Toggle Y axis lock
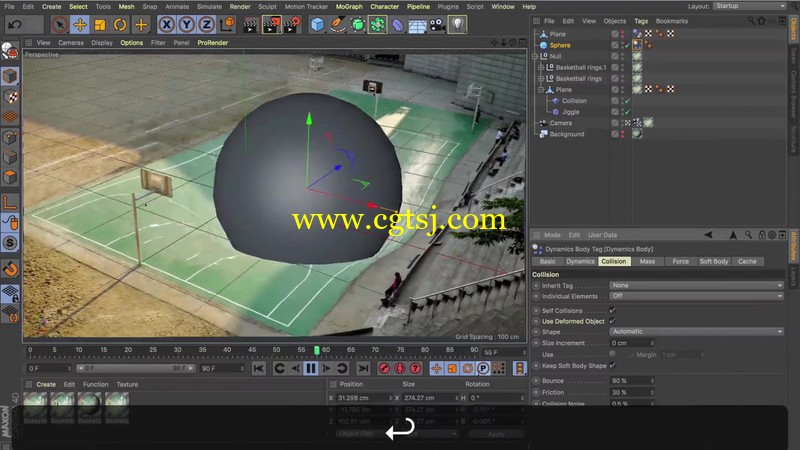The image size is (800, 450). pos(187,24)
